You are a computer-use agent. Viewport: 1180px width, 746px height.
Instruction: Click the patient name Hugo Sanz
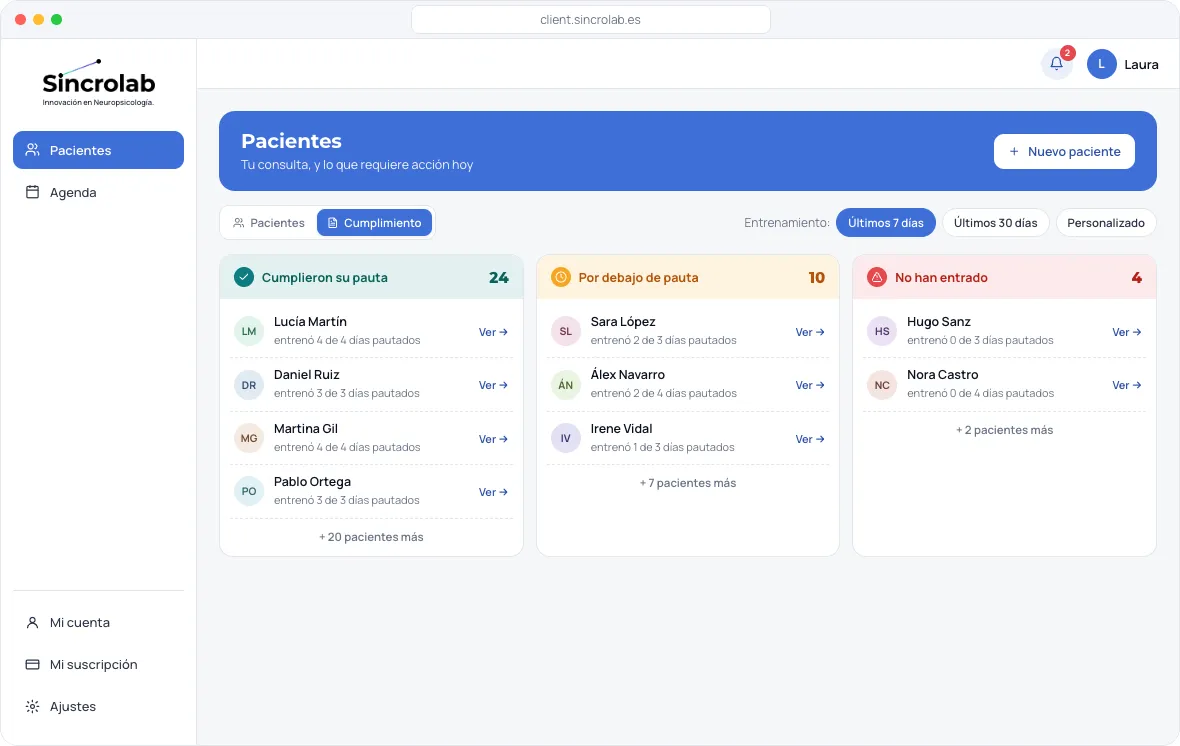(938, 321)
